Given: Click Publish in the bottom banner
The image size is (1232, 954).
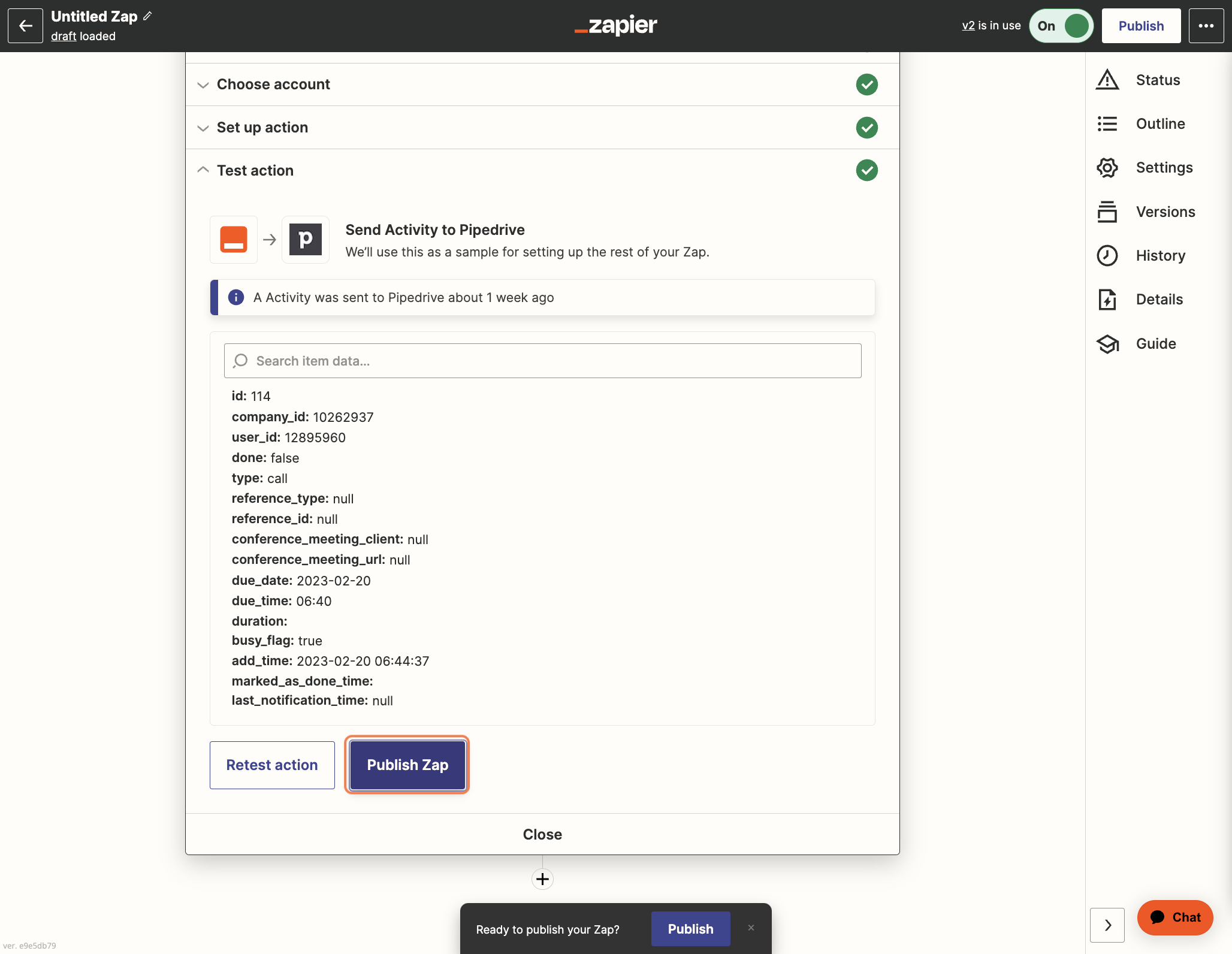Looking at the screenshot, I should (690, 929).
